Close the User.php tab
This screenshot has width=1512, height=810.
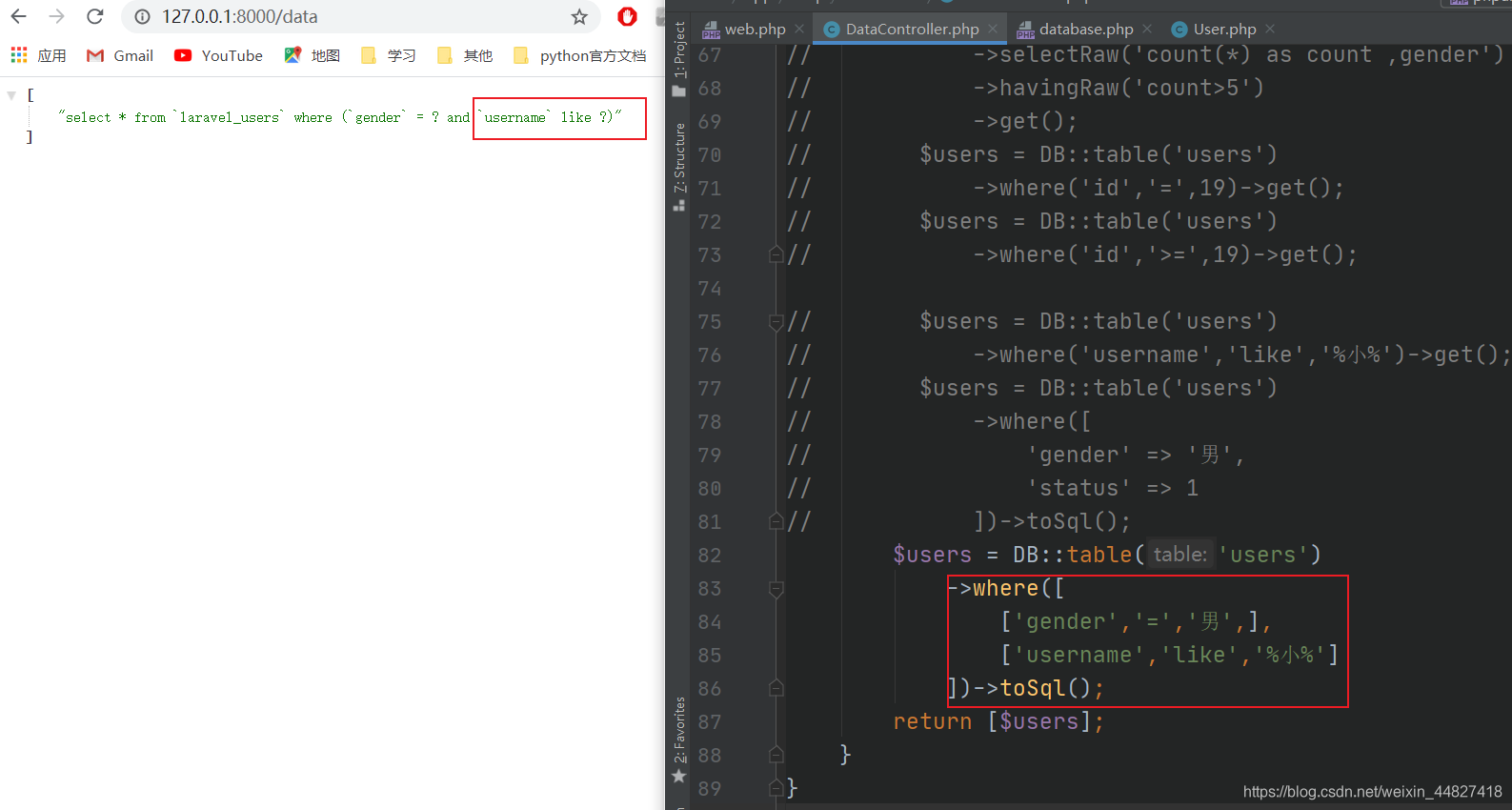(1270, 29)
